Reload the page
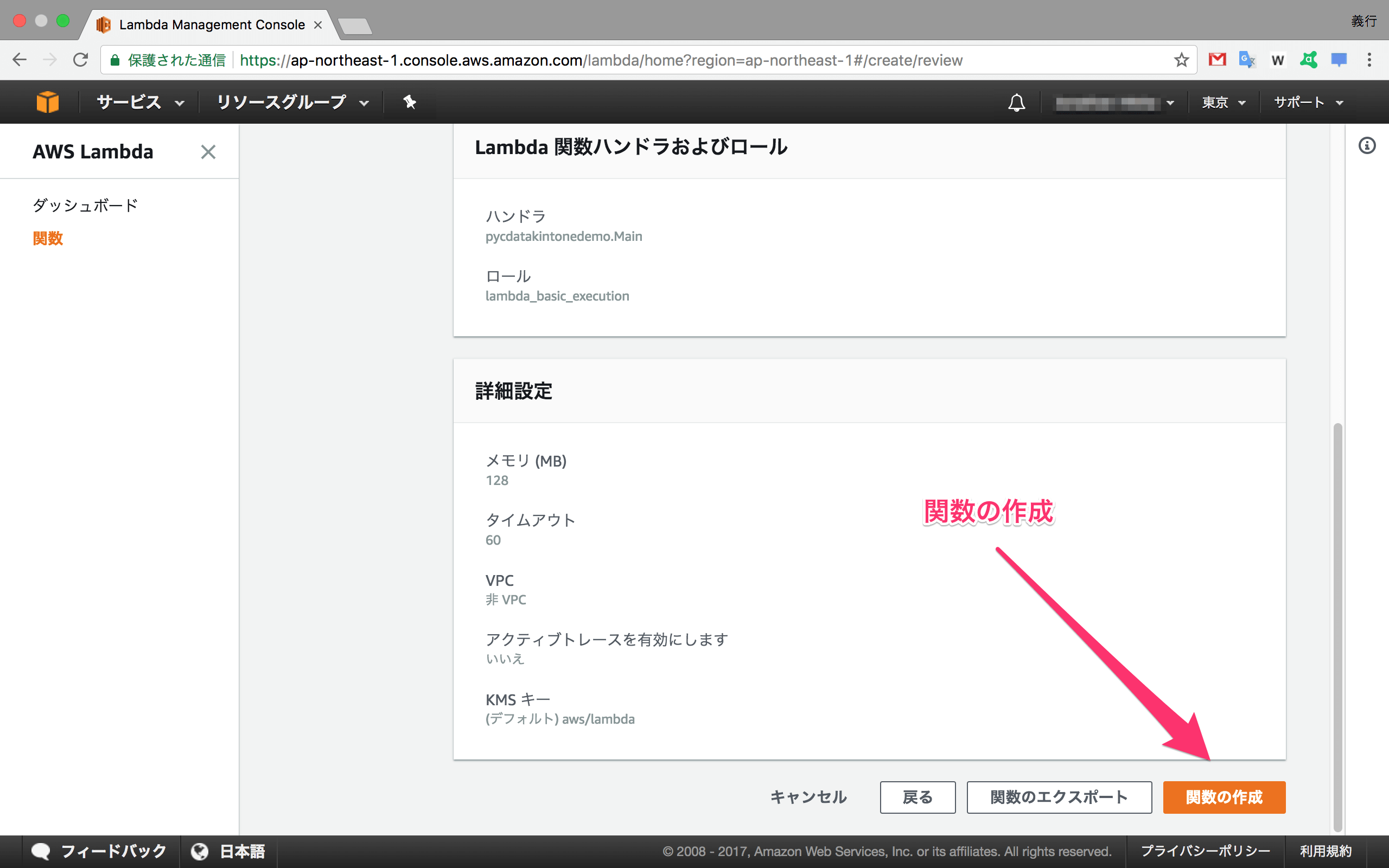Viewport: 1389px width, 868px height. point(81,60)
